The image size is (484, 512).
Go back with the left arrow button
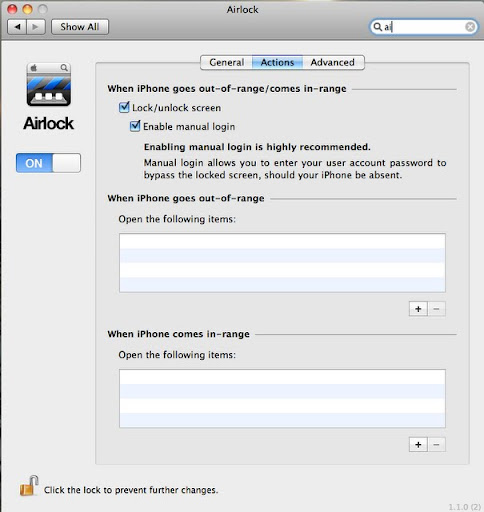(17, 27)
